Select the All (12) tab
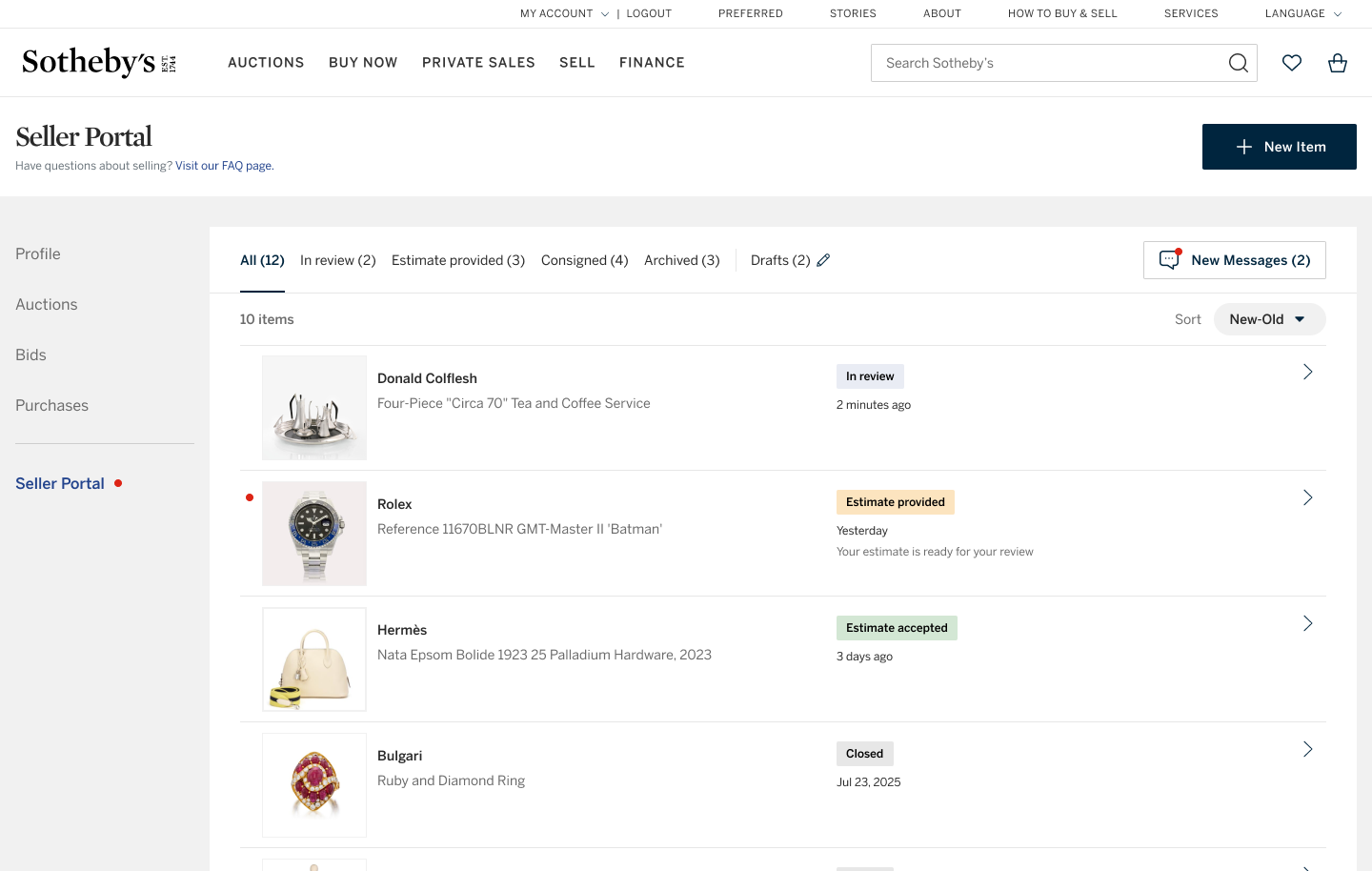Image resolution: width=1372 pixels, height=871 pixels. (262, 260)
